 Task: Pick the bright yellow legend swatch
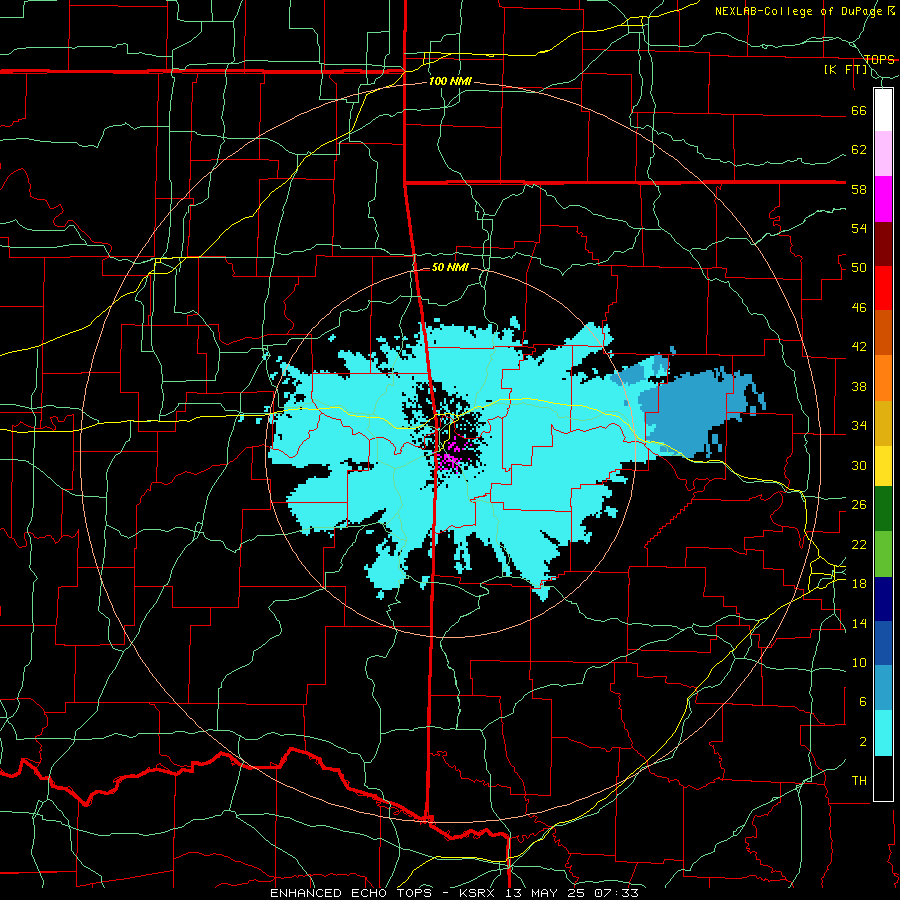883,466
